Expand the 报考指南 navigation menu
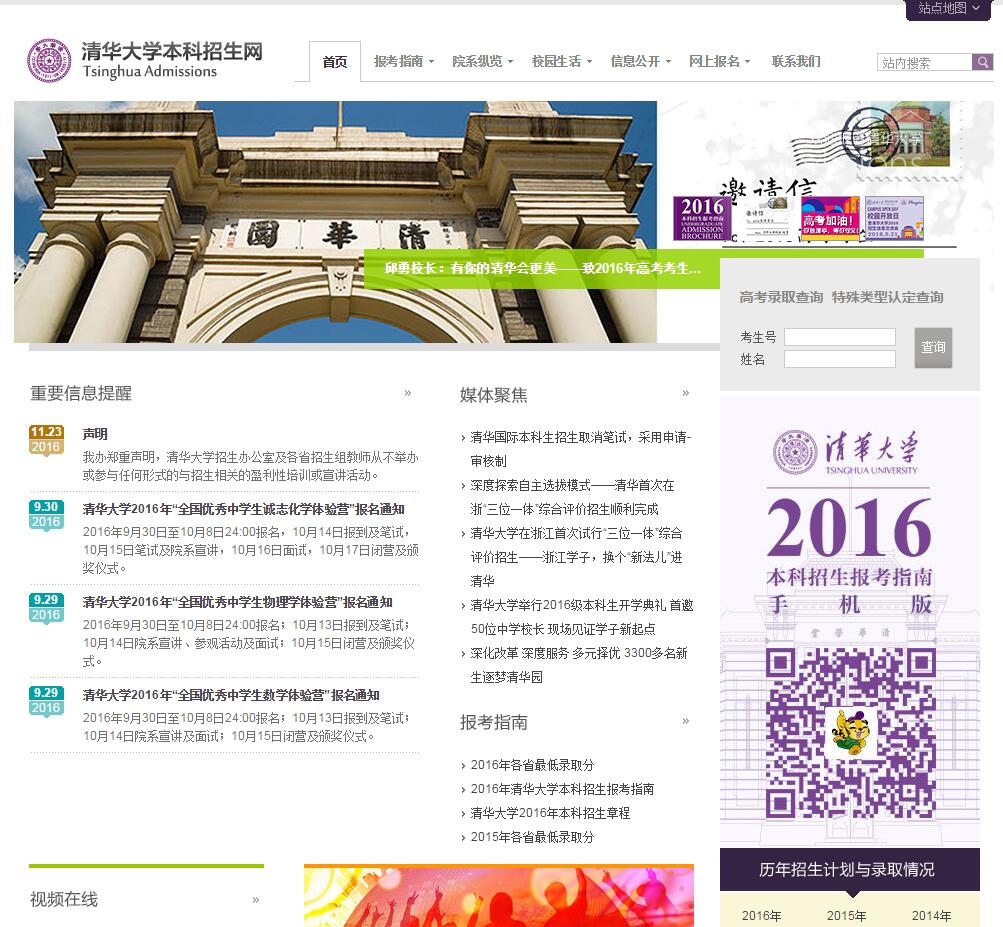 (404, 61)
